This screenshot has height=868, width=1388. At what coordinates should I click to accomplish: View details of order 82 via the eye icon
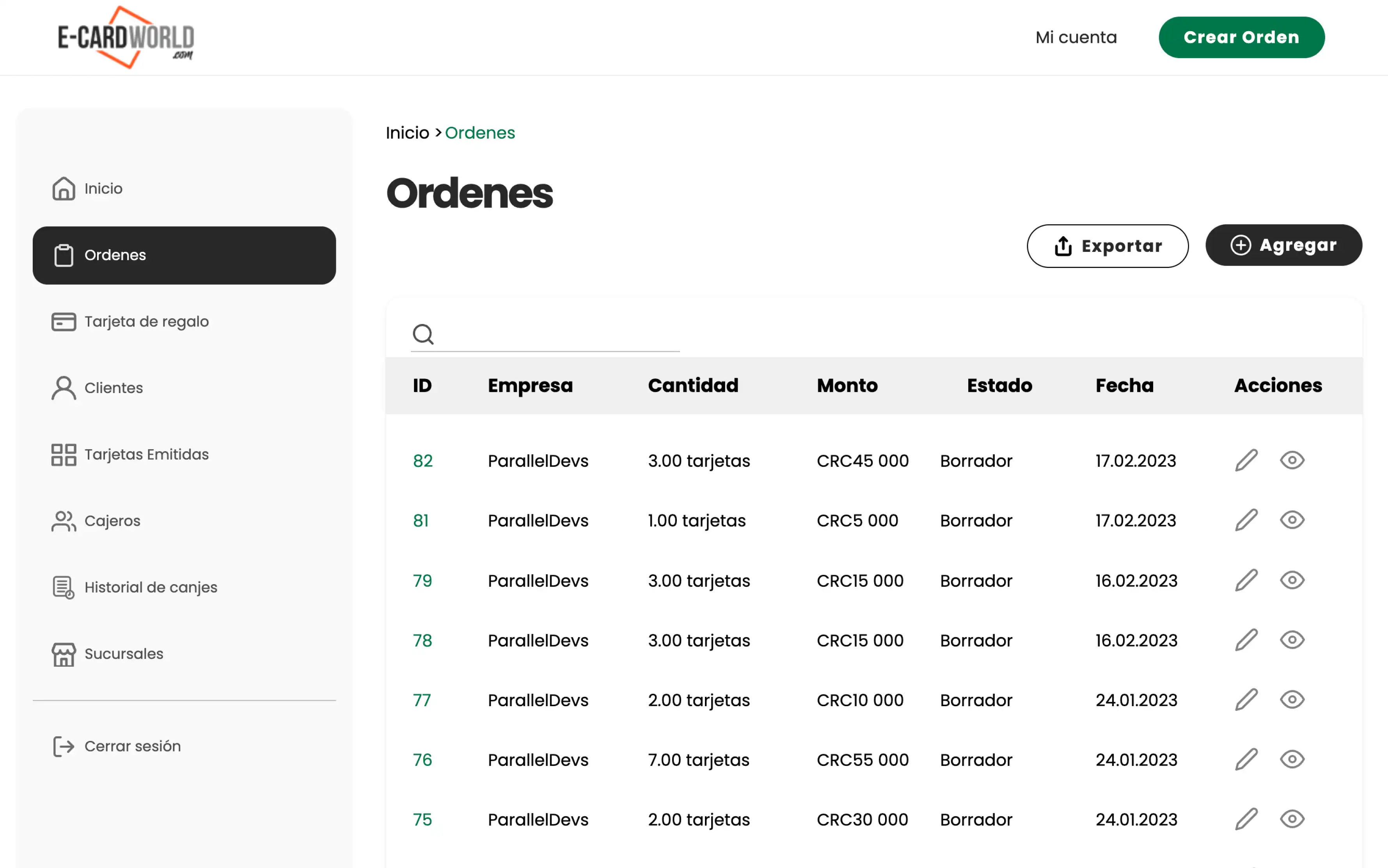tap(1292, 460)
